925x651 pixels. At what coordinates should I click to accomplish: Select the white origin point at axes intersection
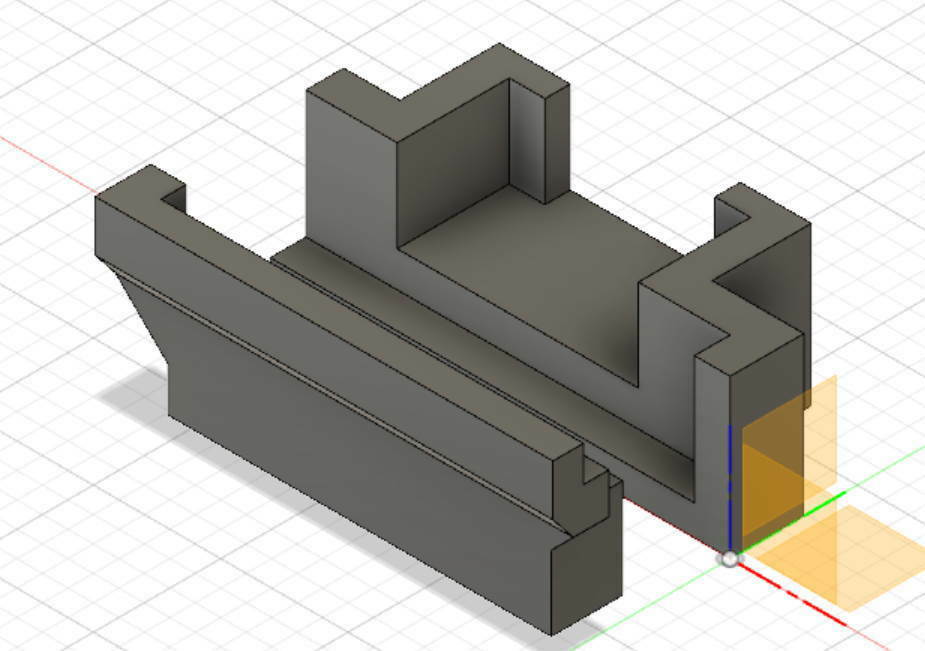[730, 559]
